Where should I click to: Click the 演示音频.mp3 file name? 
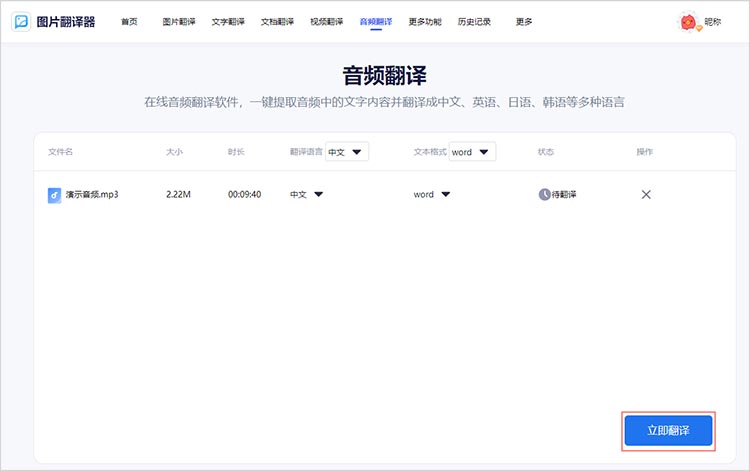(x=92, y=194)
